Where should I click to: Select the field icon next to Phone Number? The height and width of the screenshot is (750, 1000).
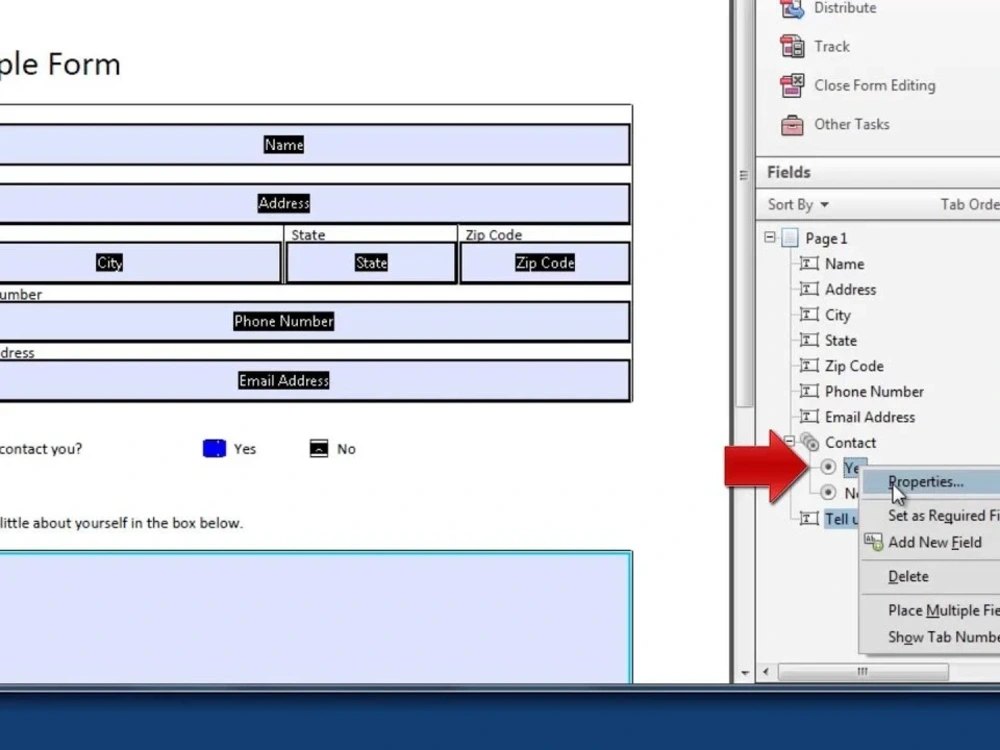pos(810,391)
